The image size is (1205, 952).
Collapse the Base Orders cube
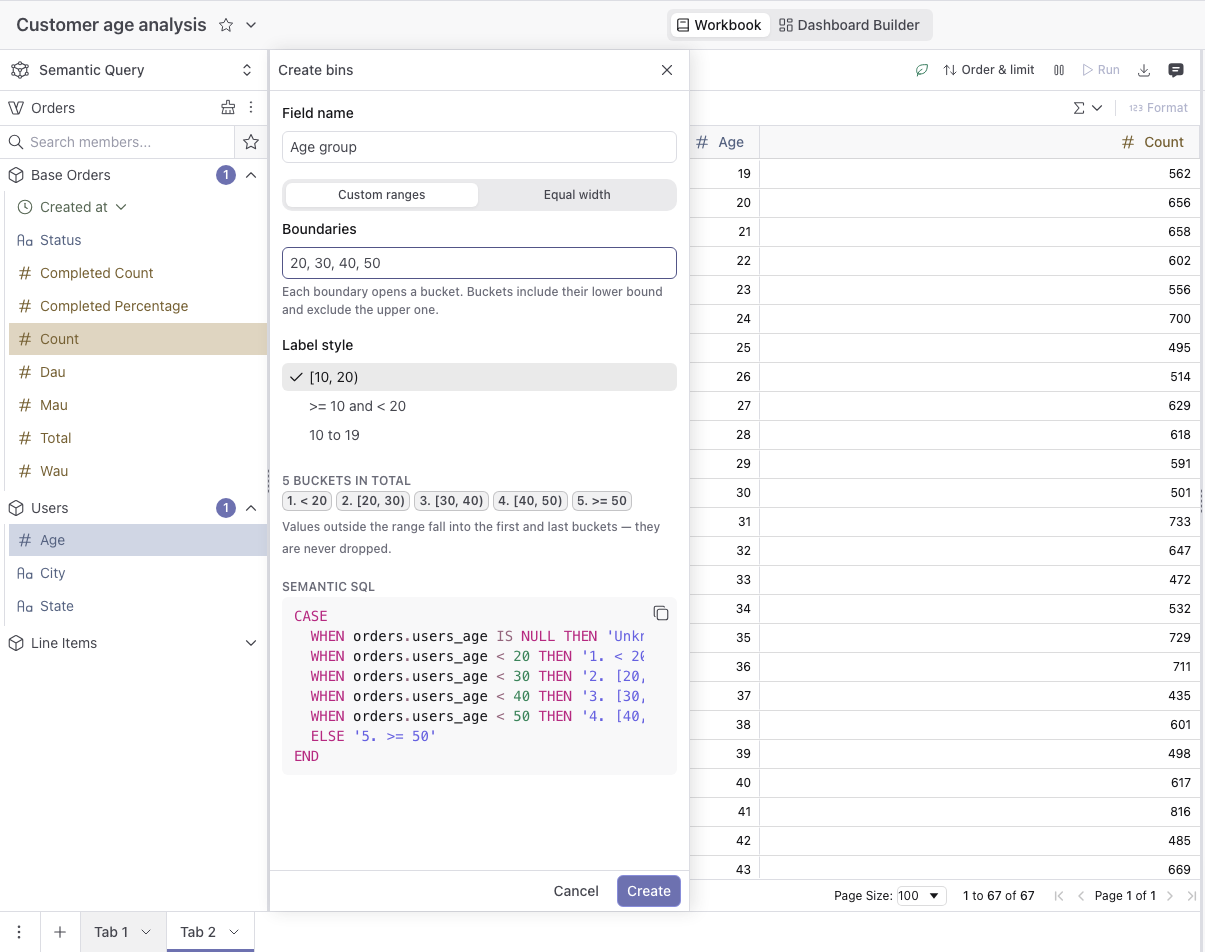coord(251,175)
